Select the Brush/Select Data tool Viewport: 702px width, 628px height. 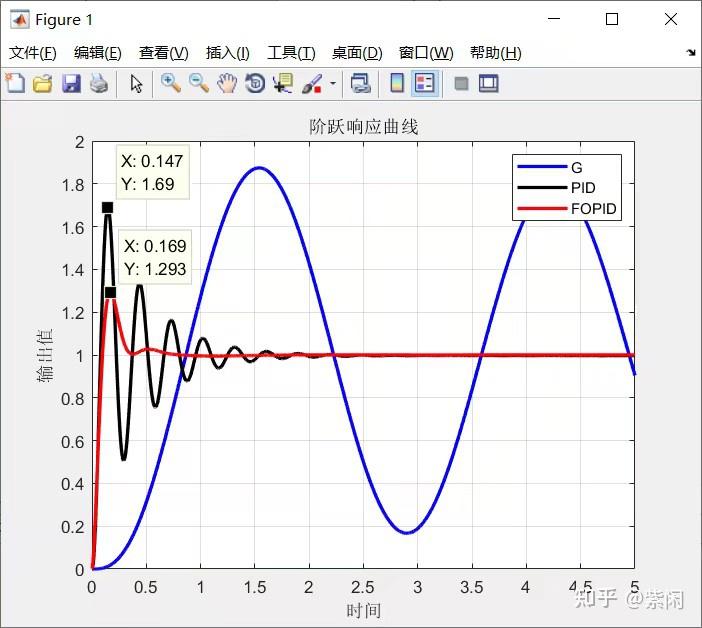[312, 84]
